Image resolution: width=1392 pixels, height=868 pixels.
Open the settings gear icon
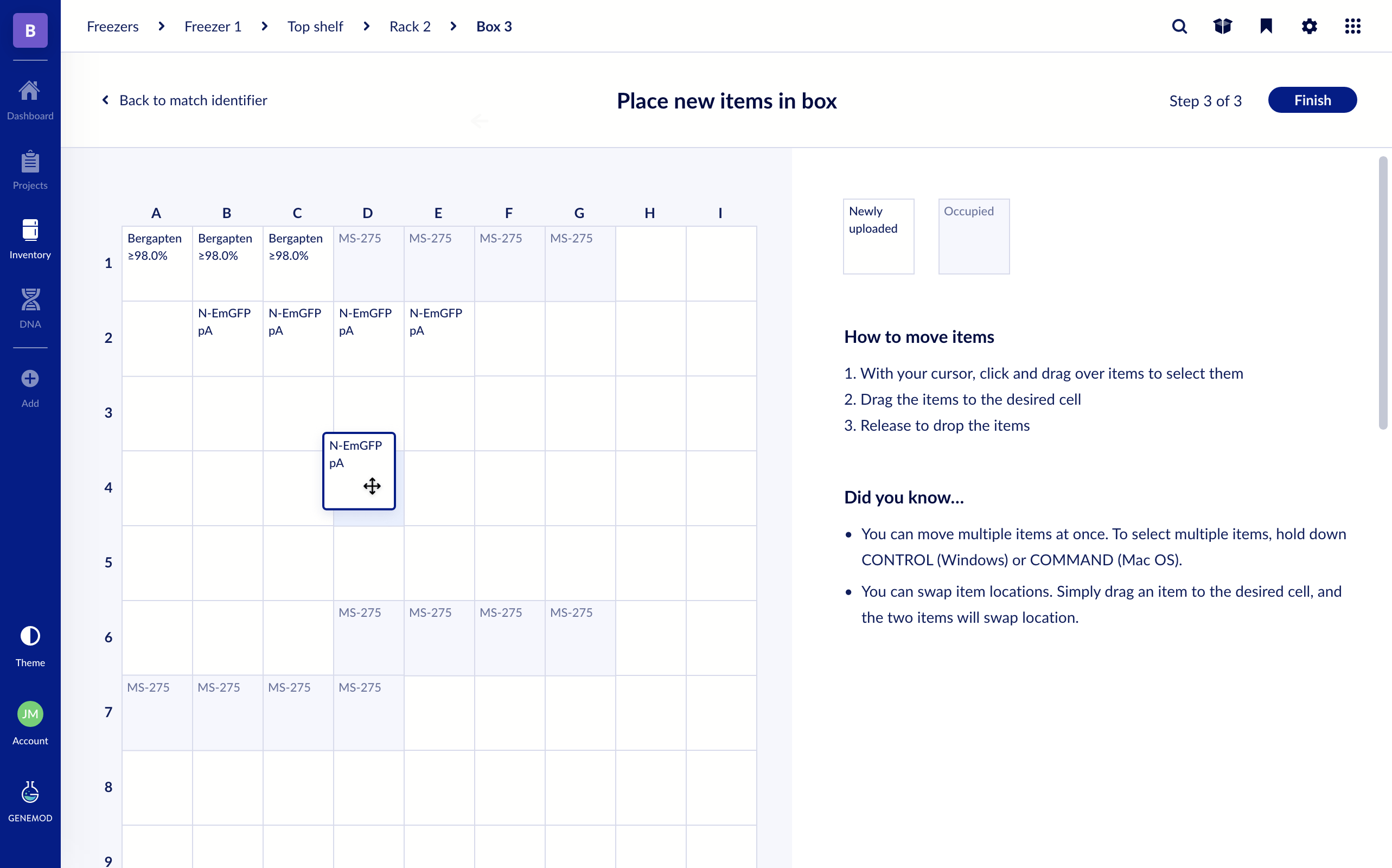1310,27
